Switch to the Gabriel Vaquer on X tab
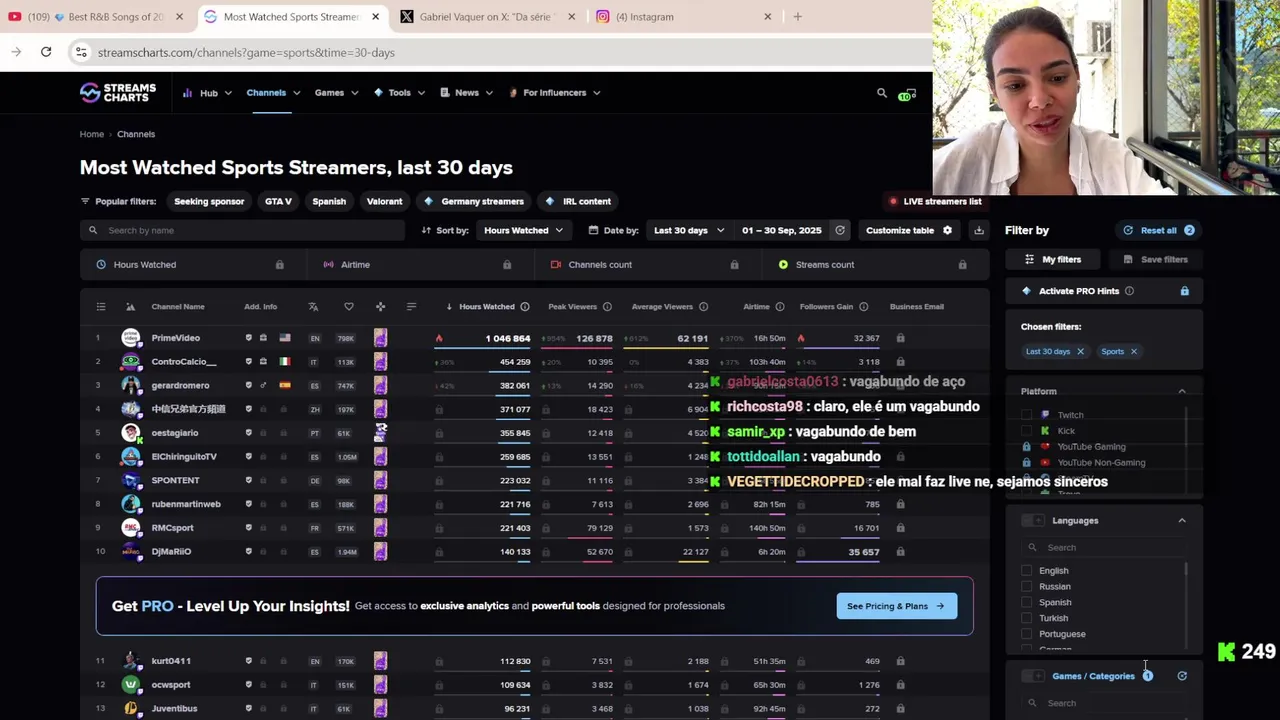Image resolution: width=1280 pixels, height=720 pixels. (489, 17)
